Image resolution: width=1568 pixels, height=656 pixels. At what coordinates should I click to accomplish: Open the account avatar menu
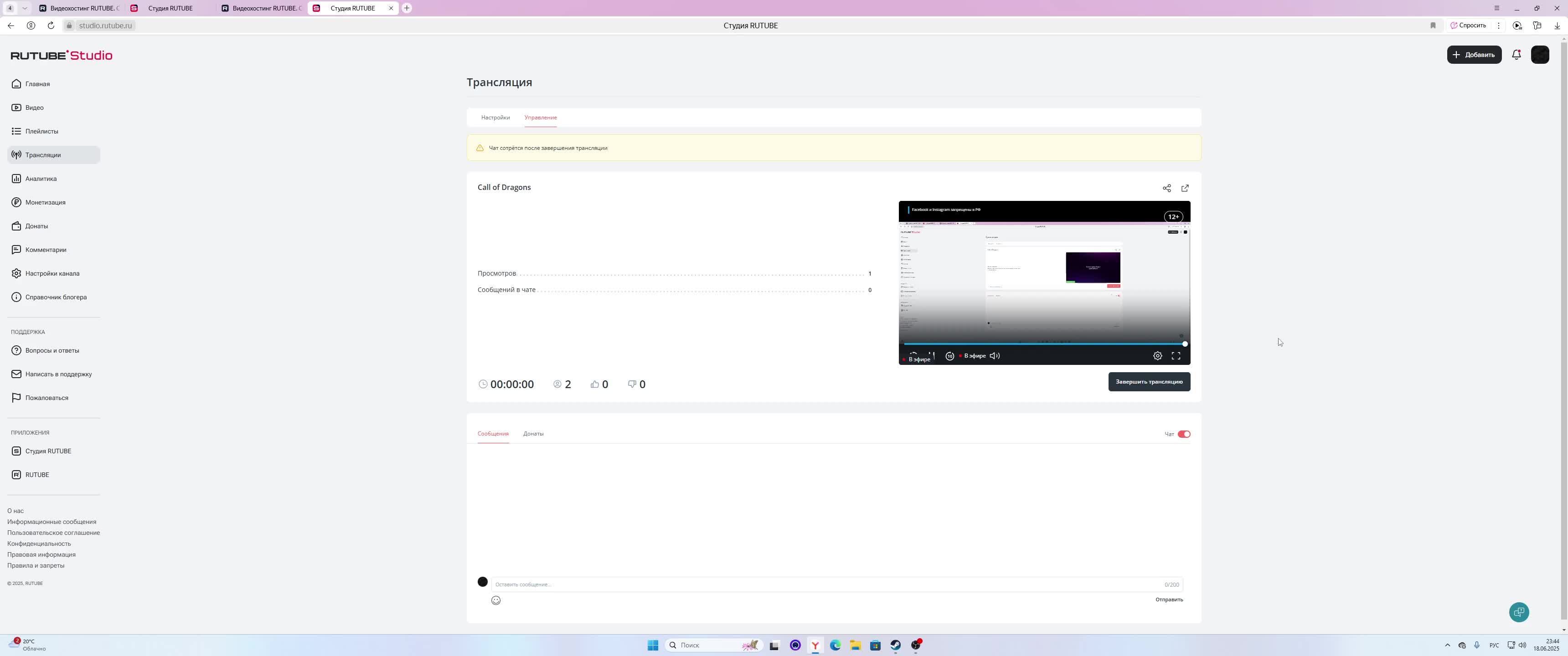pyautogui.click(x=1540, y=55)
